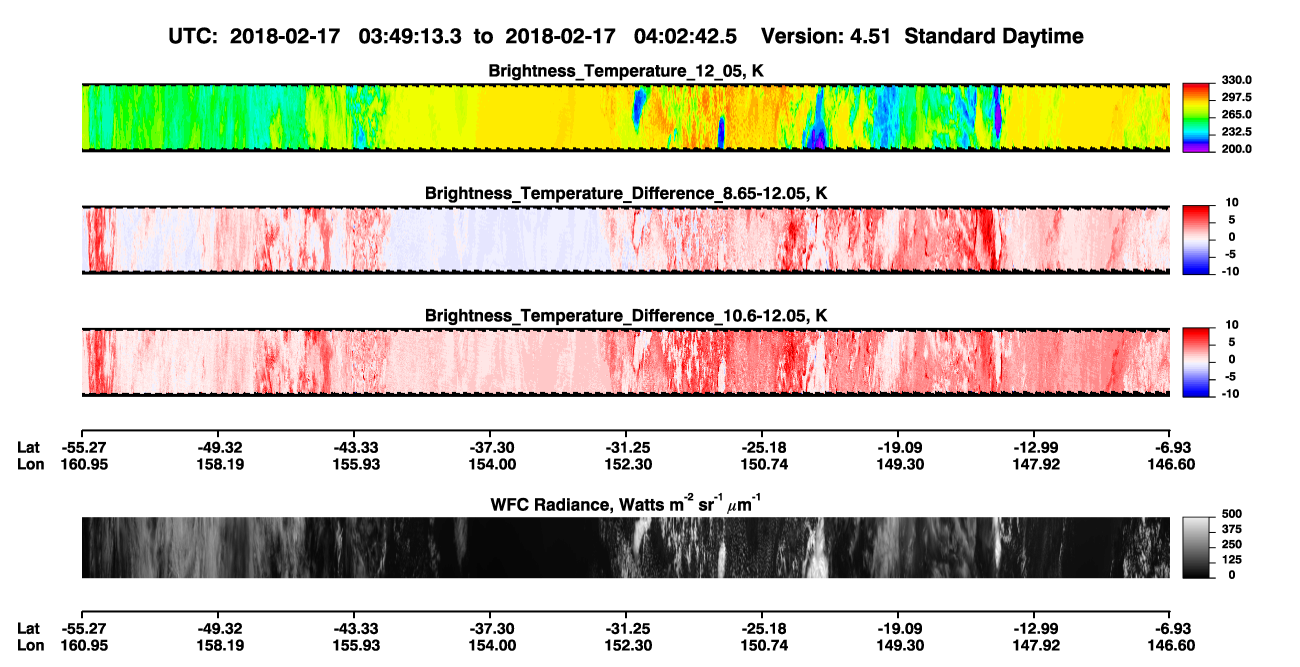Screen dimensions: 1300x667
Task: Click the WFC Radiance grayscale colorbar
Action: (x=1196, y=548)
